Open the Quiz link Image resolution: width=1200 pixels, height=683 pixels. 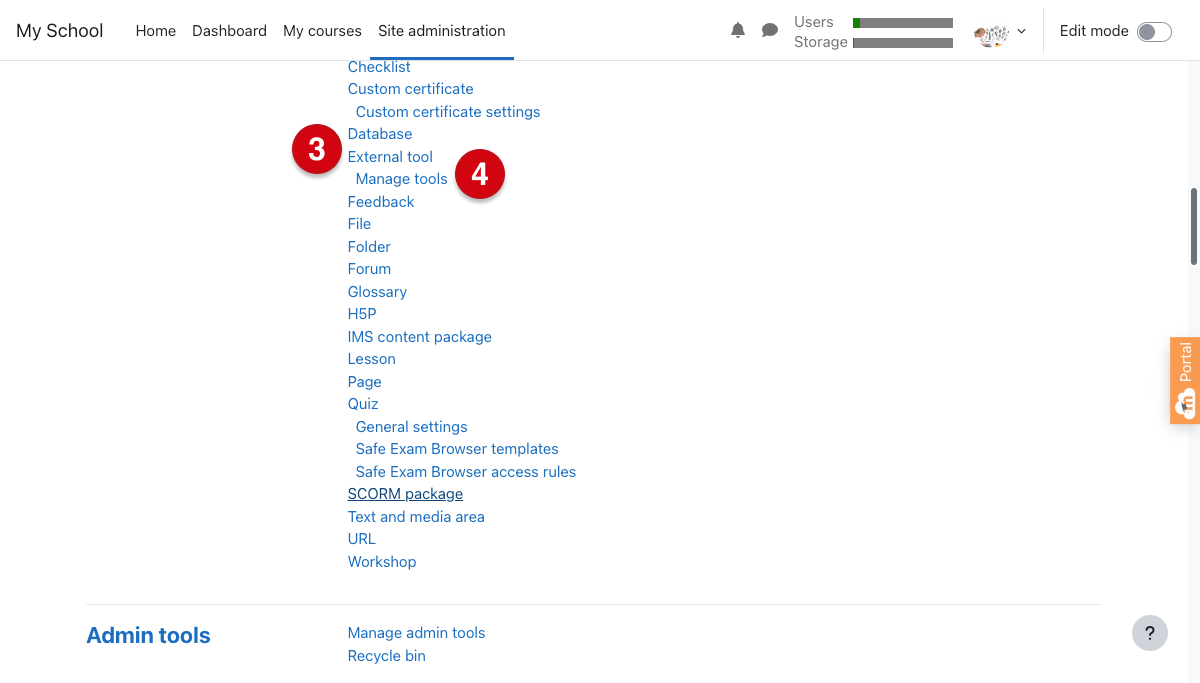pyautogui.click(x=363, y=404)
